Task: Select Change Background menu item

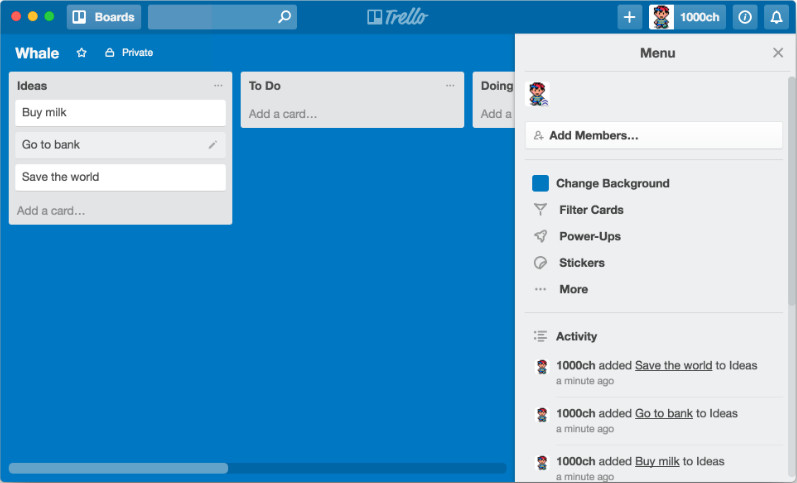Action: point(612,183)
